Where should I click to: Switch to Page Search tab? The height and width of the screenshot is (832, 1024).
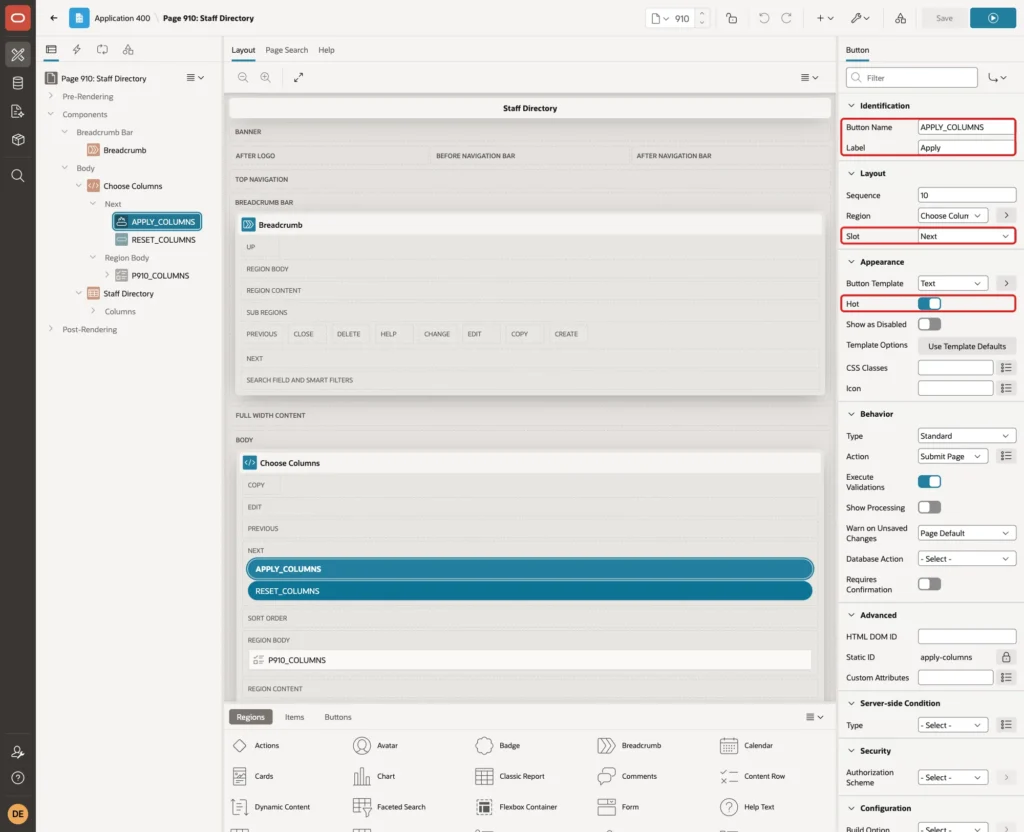[x=286, y=50]
